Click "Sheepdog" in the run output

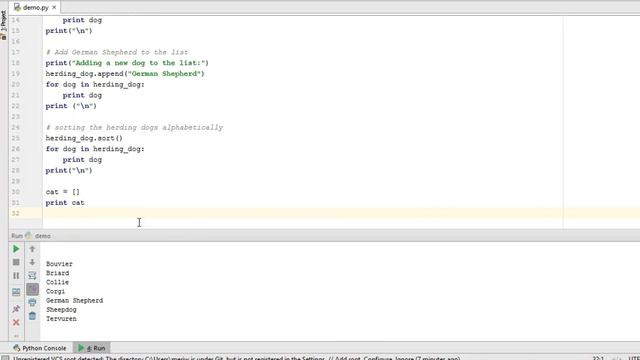pos(61,310)
